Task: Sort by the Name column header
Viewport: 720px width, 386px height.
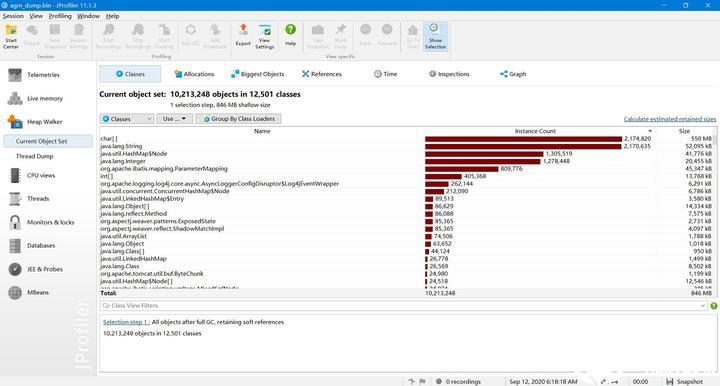Action: [262, 131]
